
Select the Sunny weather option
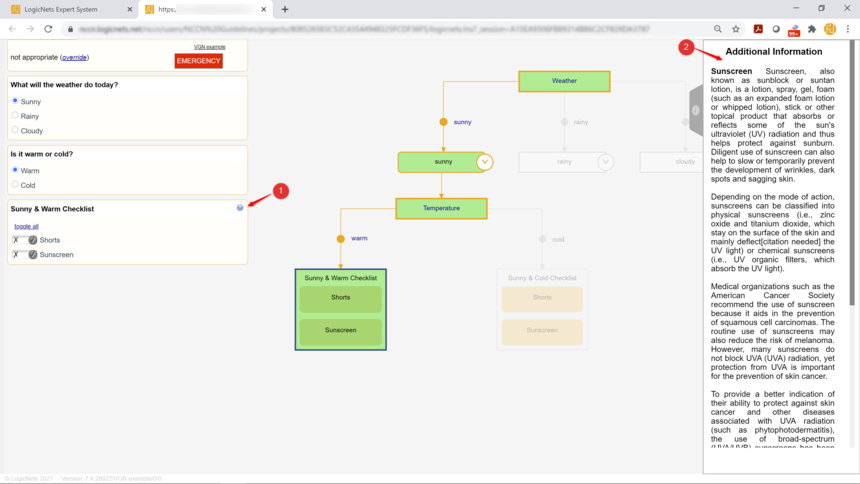[15, 101]
